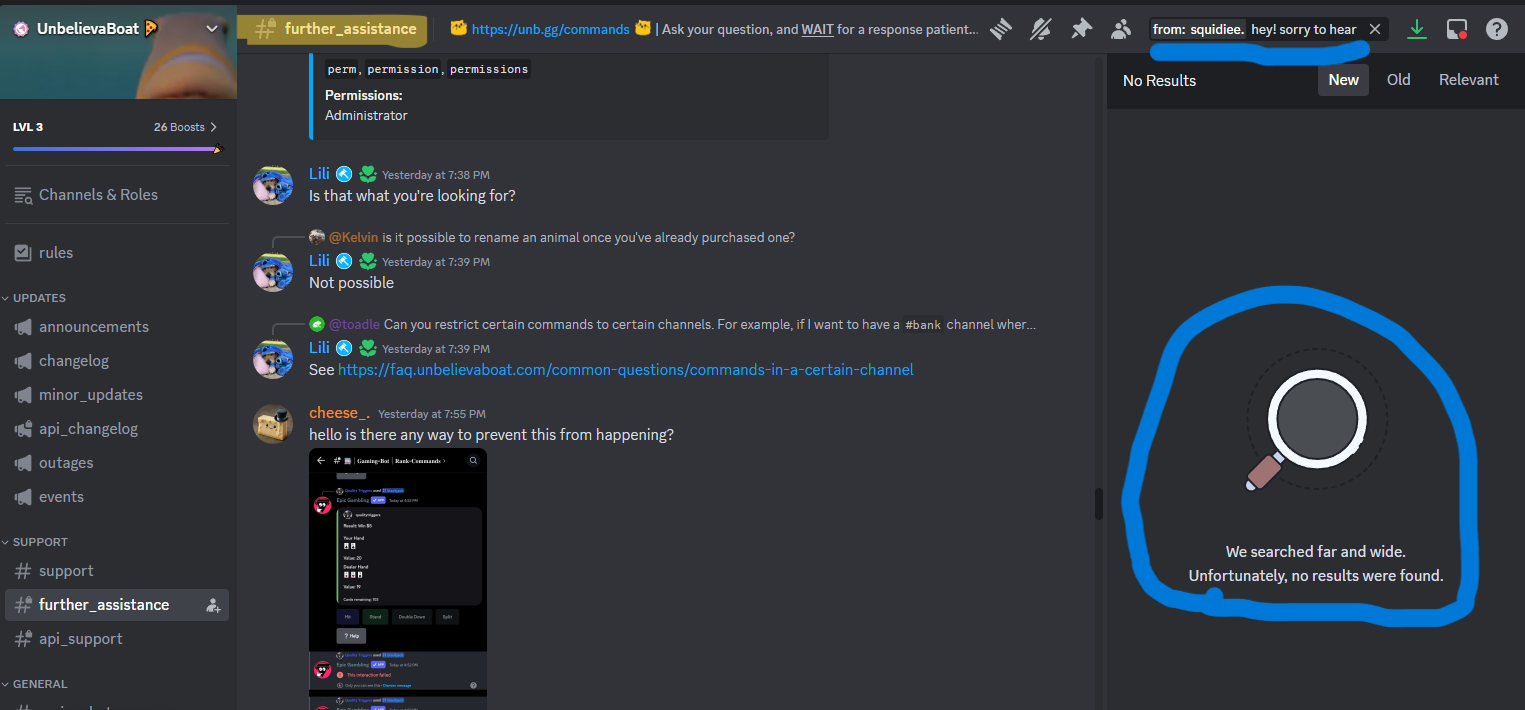The height and width of the screenshot is (710, 1525).
Task: Click the events megaphone icon
Action: 23,497
